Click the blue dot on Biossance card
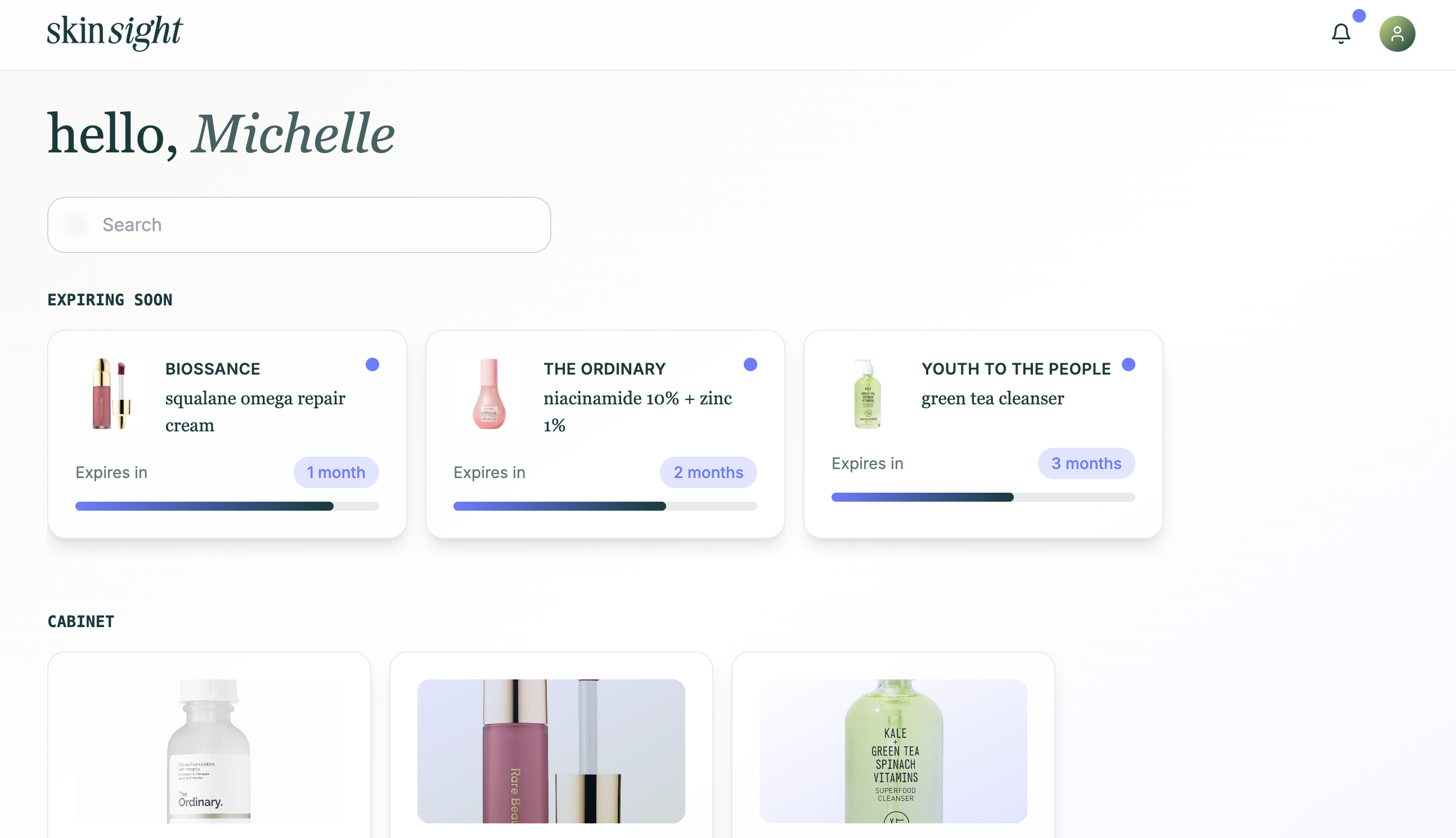Viewport: 1456px width, 838px height. point(372,364)
